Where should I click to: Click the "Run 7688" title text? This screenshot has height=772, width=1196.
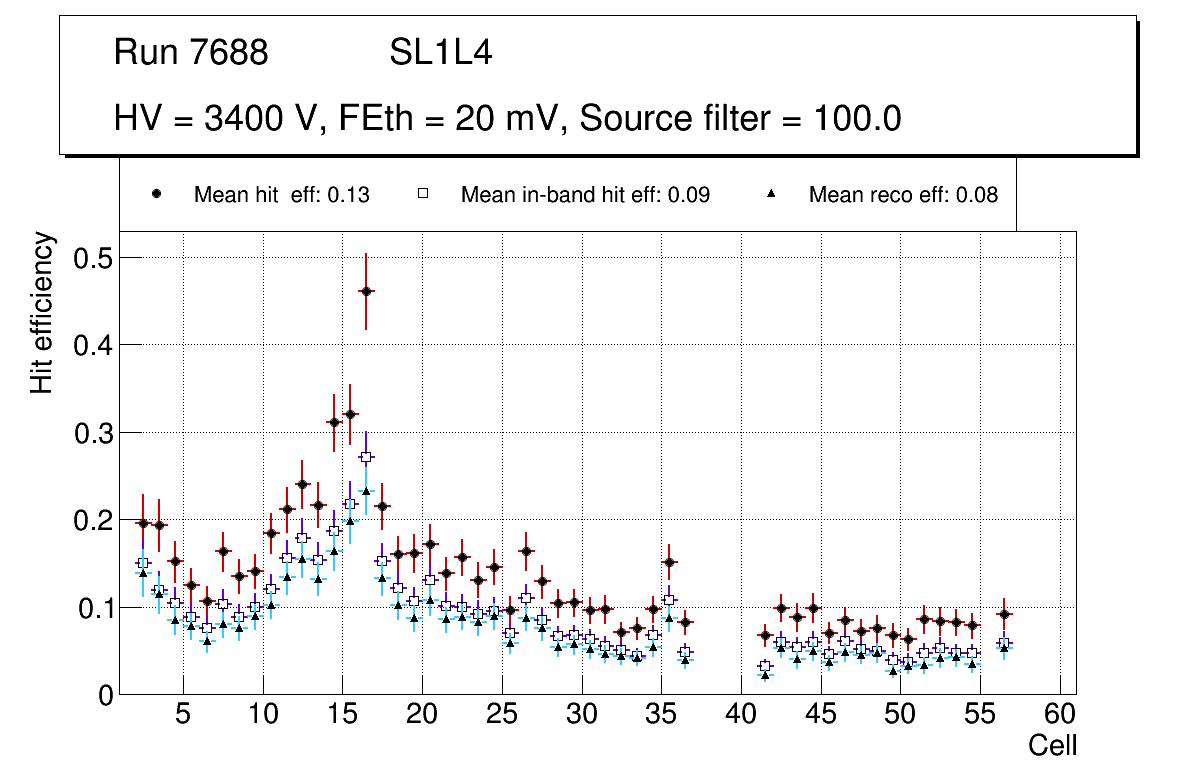pos(191,53)
